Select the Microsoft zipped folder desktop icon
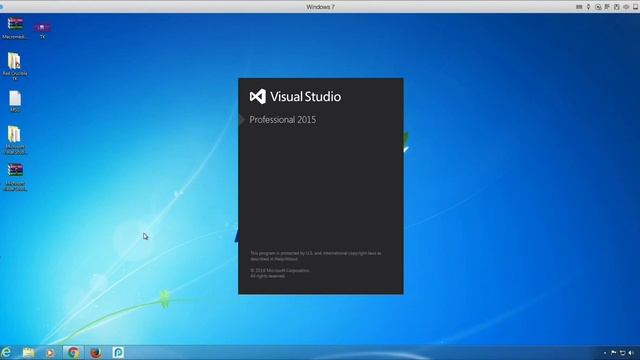The image size is (640, 360). pos(15,140)
